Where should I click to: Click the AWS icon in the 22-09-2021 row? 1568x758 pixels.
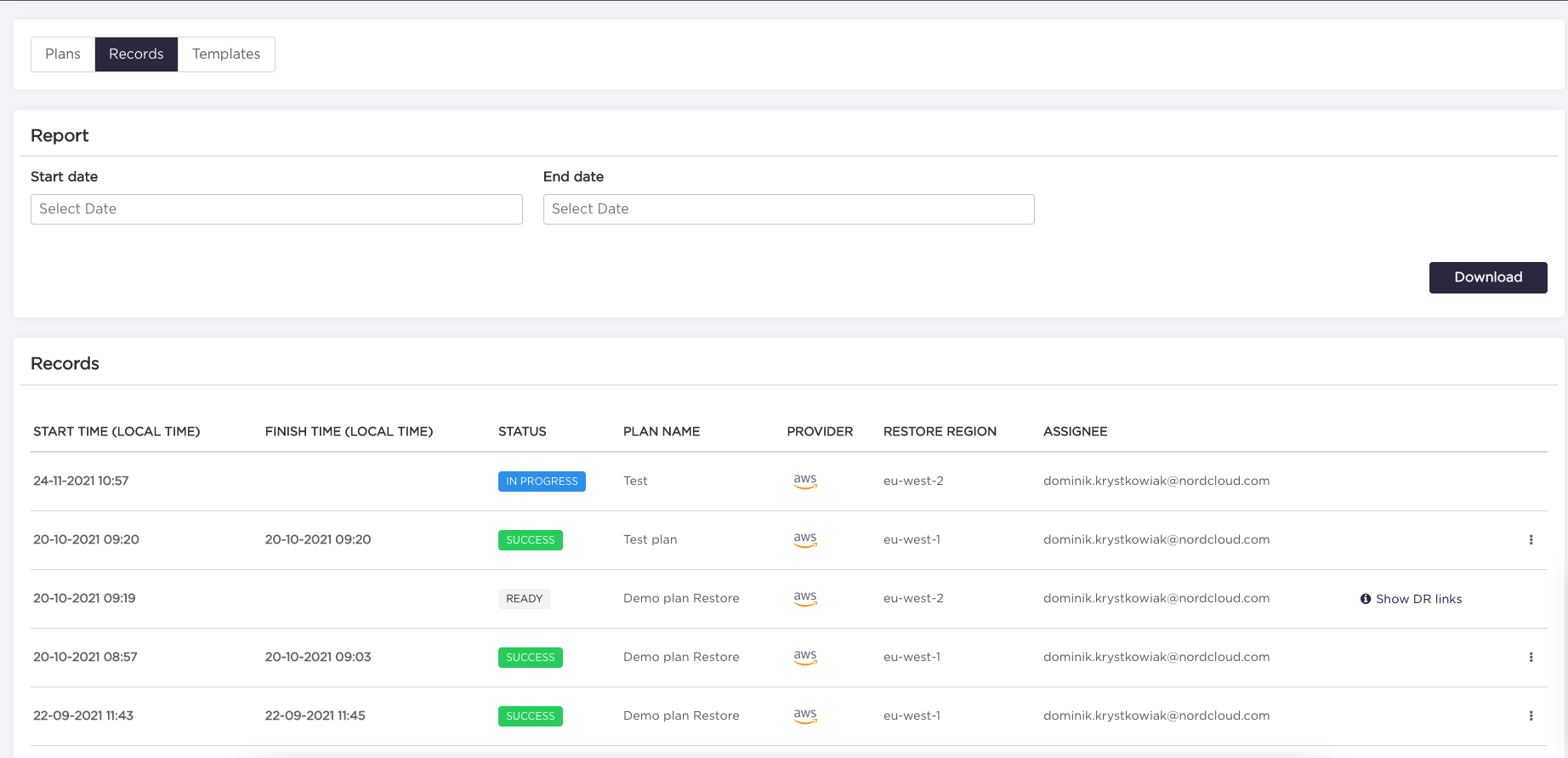tap(804, 715)
